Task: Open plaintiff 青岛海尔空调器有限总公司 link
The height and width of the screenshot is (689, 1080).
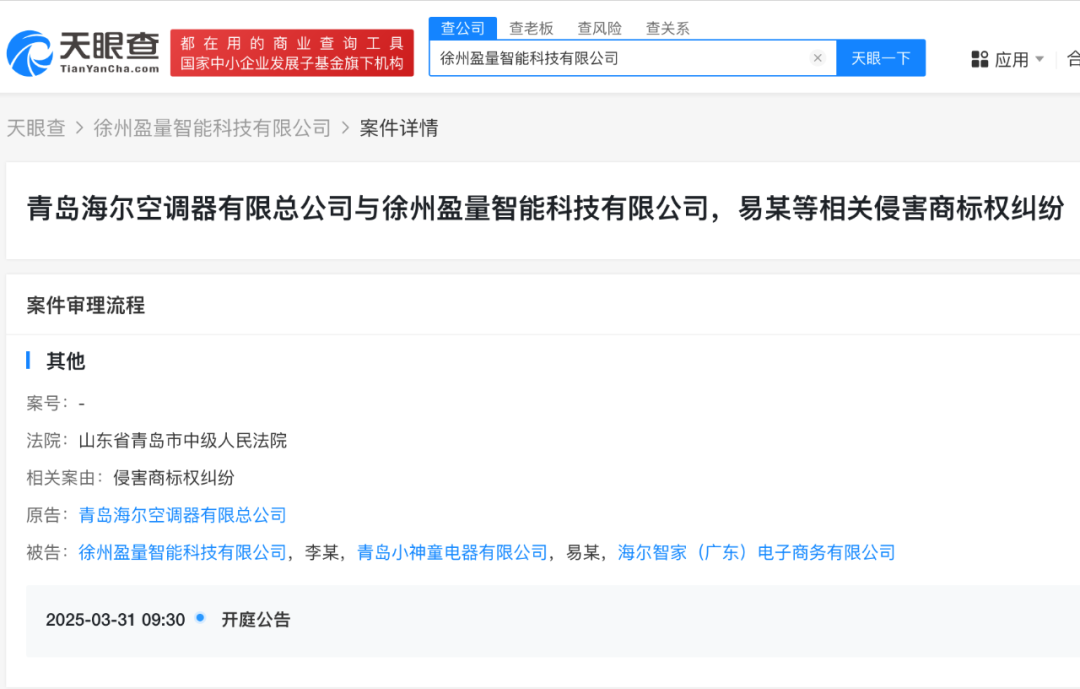Action: click(x=183, y=515)
